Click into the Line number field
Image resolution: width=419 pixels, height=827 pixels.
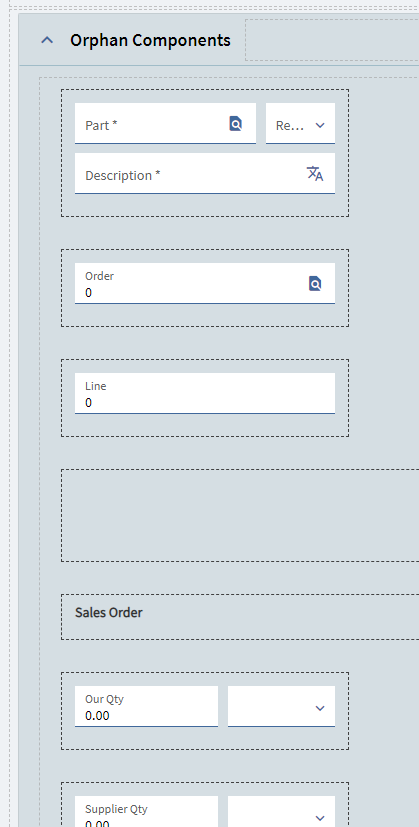(205, 393)
